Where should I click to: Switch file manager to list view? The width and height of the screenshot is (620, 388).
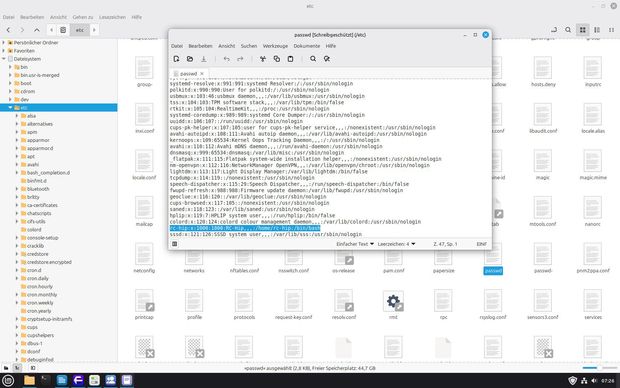(597, 30)
